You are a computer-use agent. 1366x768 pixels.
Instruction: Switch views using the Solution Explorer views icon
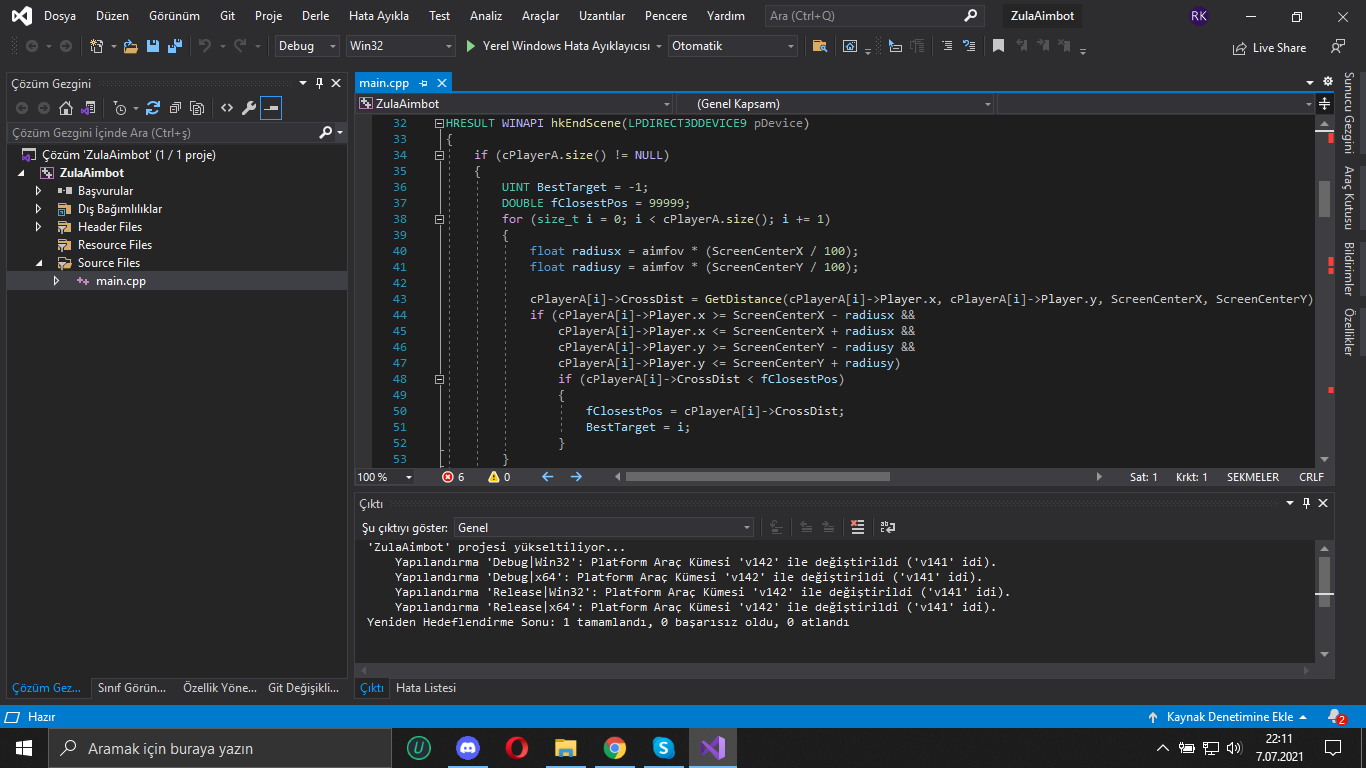coord(88,108)
